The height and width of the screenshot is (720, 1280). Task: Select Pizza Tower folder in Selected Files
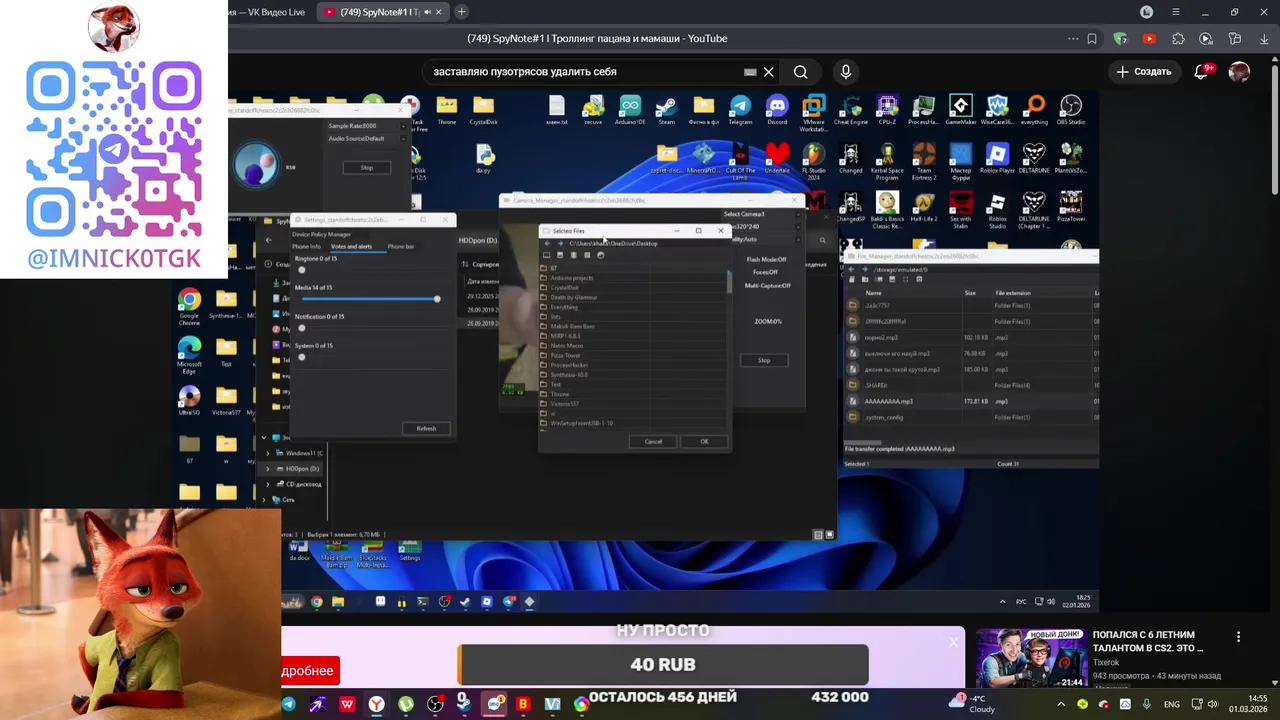pyautogui.click(x=565, y=355)
